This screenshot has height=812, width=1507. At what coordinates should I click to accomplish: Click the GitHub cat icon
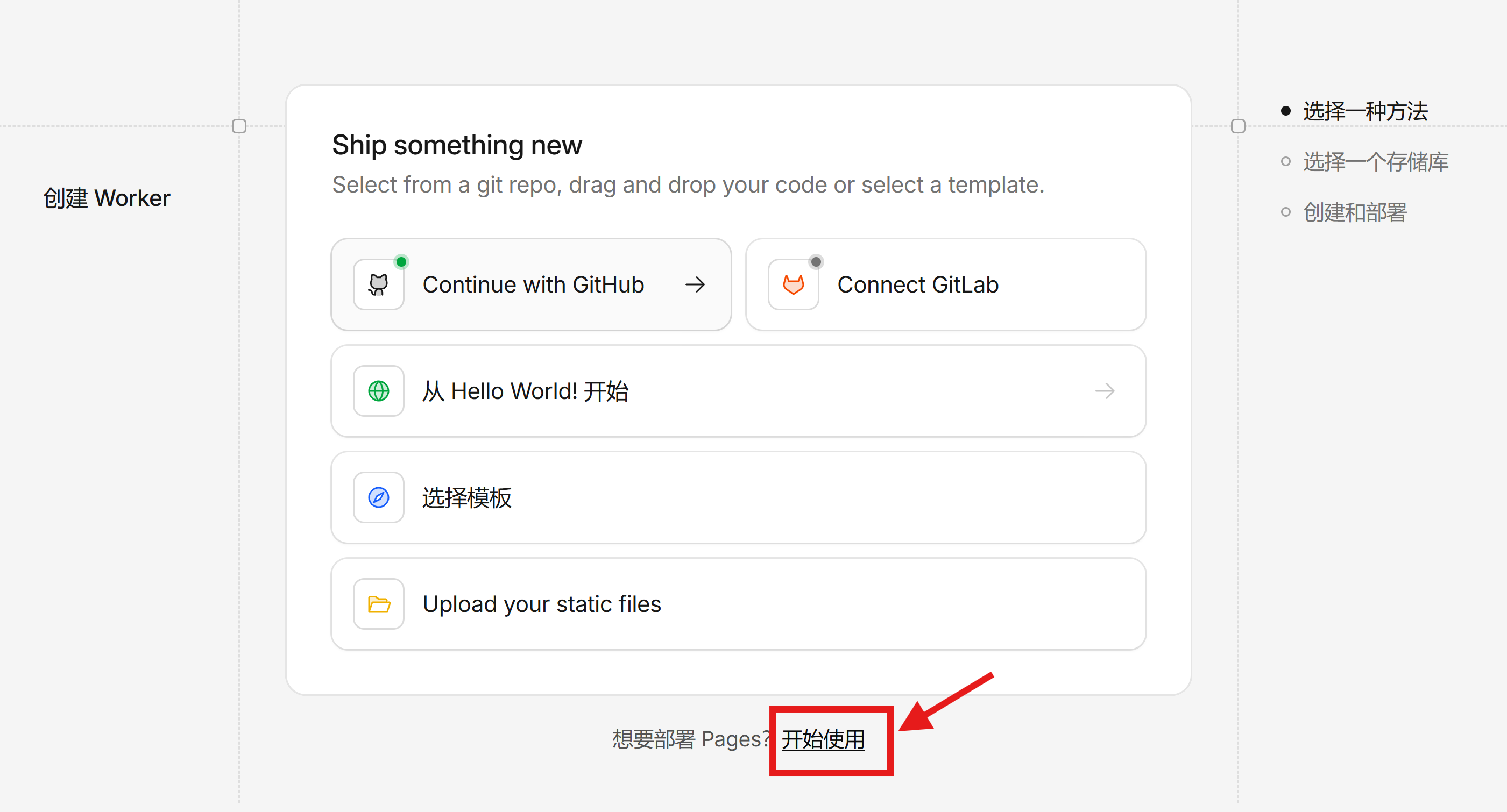pos(379,284)
